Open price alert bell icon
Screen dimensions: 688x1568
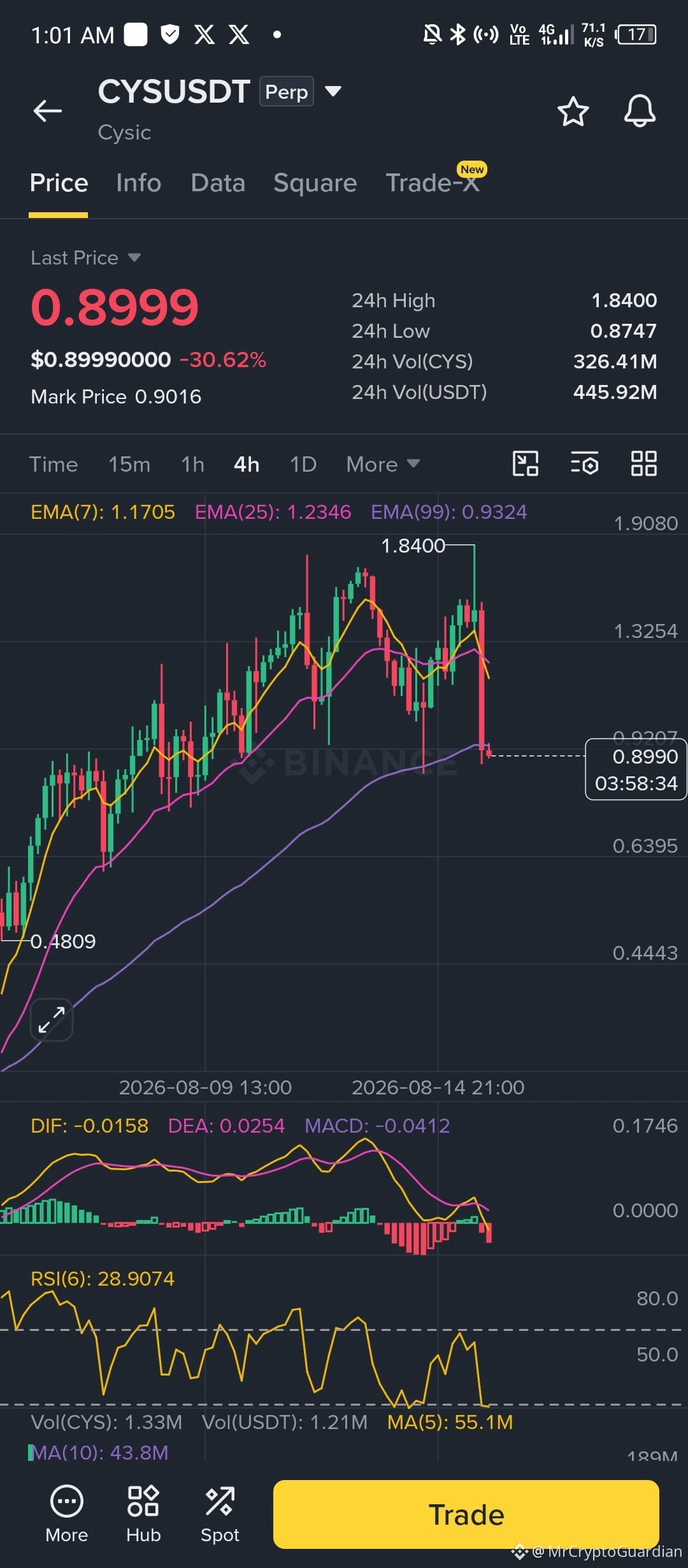click(640, 111)
